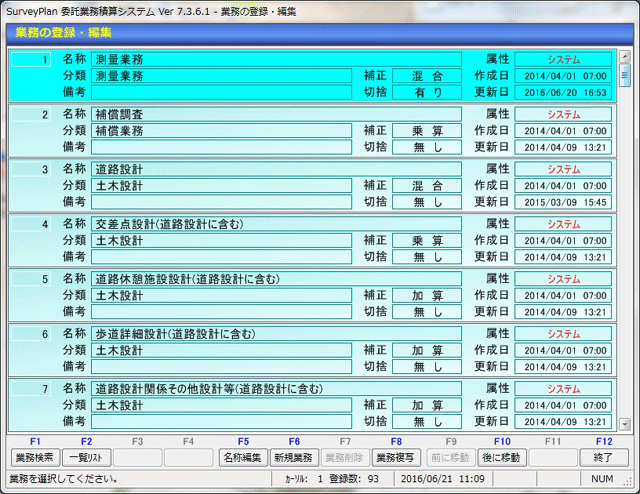Click row number 6 cell
Screen dimensions: 640x494
point(31,334)
